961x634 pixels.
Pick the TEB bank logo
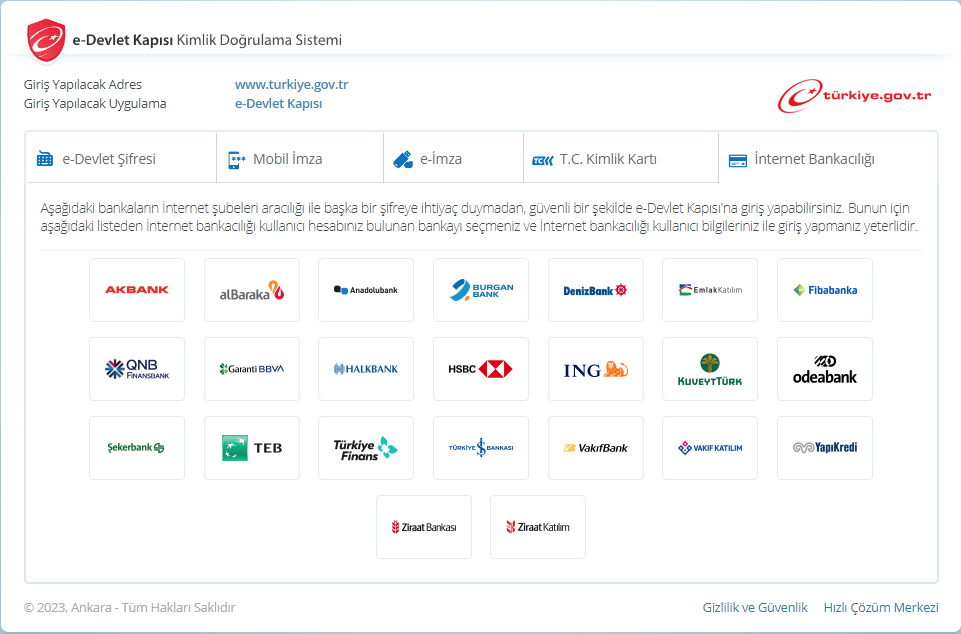click(252, 448)
